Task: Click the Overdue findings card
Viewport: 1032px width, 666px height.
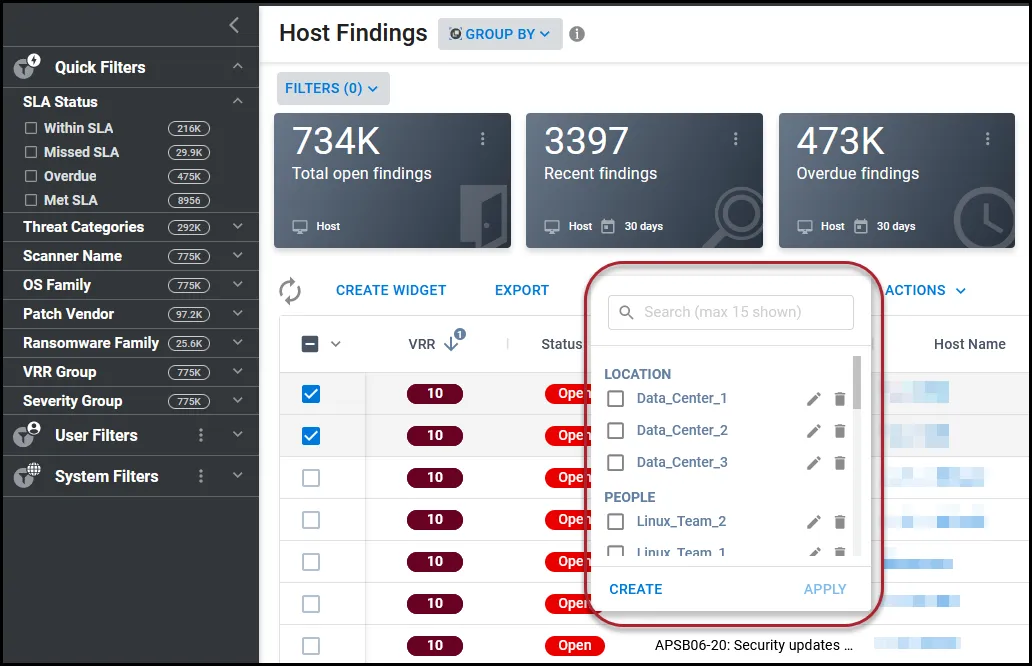Action: [896, 180]
